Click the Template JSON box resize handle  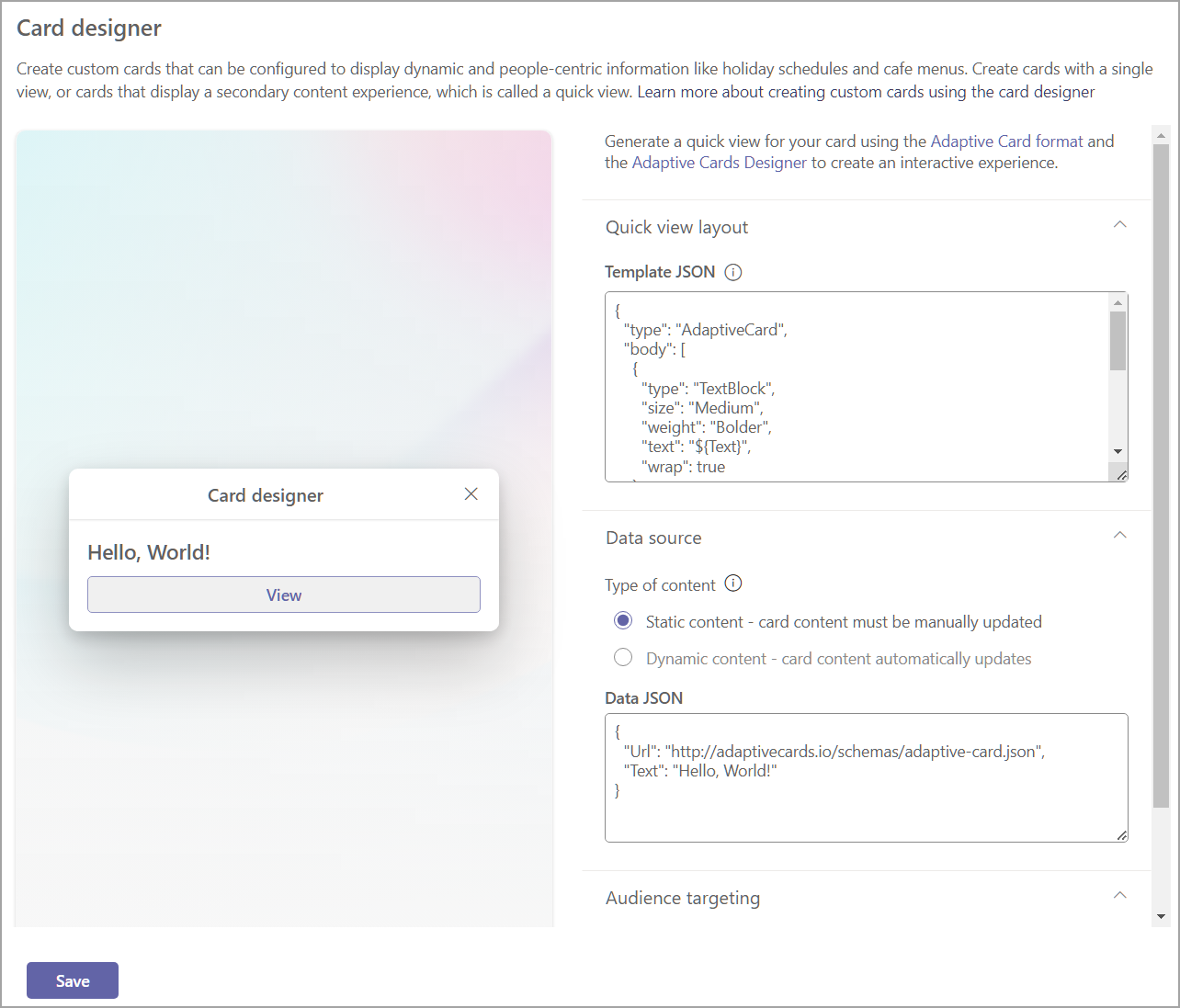click(1121, 474)
